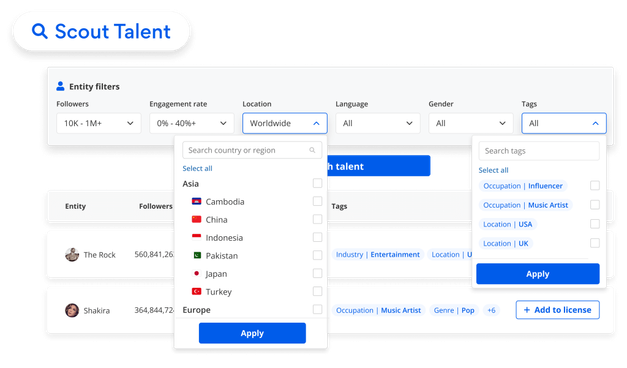Viewport: 627px width, 368px height.
Task: Open the Language All dropdown
Action: [x=378, y=123]
